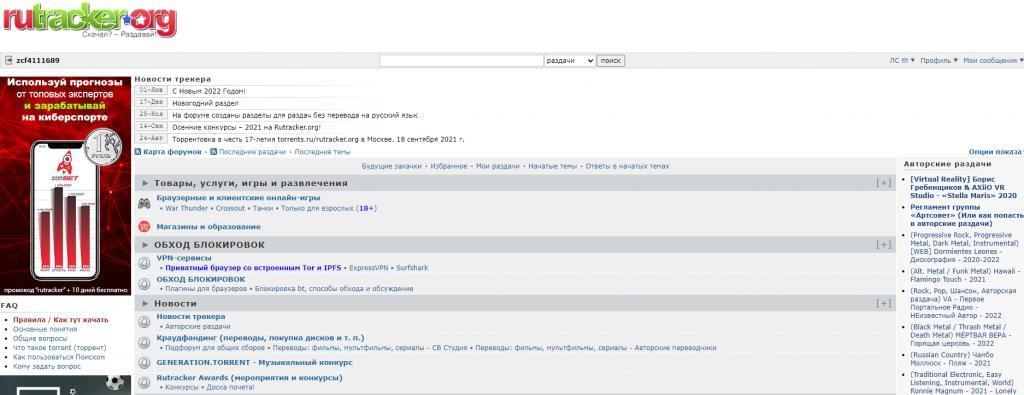Click the forum icon beside GENERATION.TORRENT
This screenshot has width=1024, height=395.
click(144, 362)
